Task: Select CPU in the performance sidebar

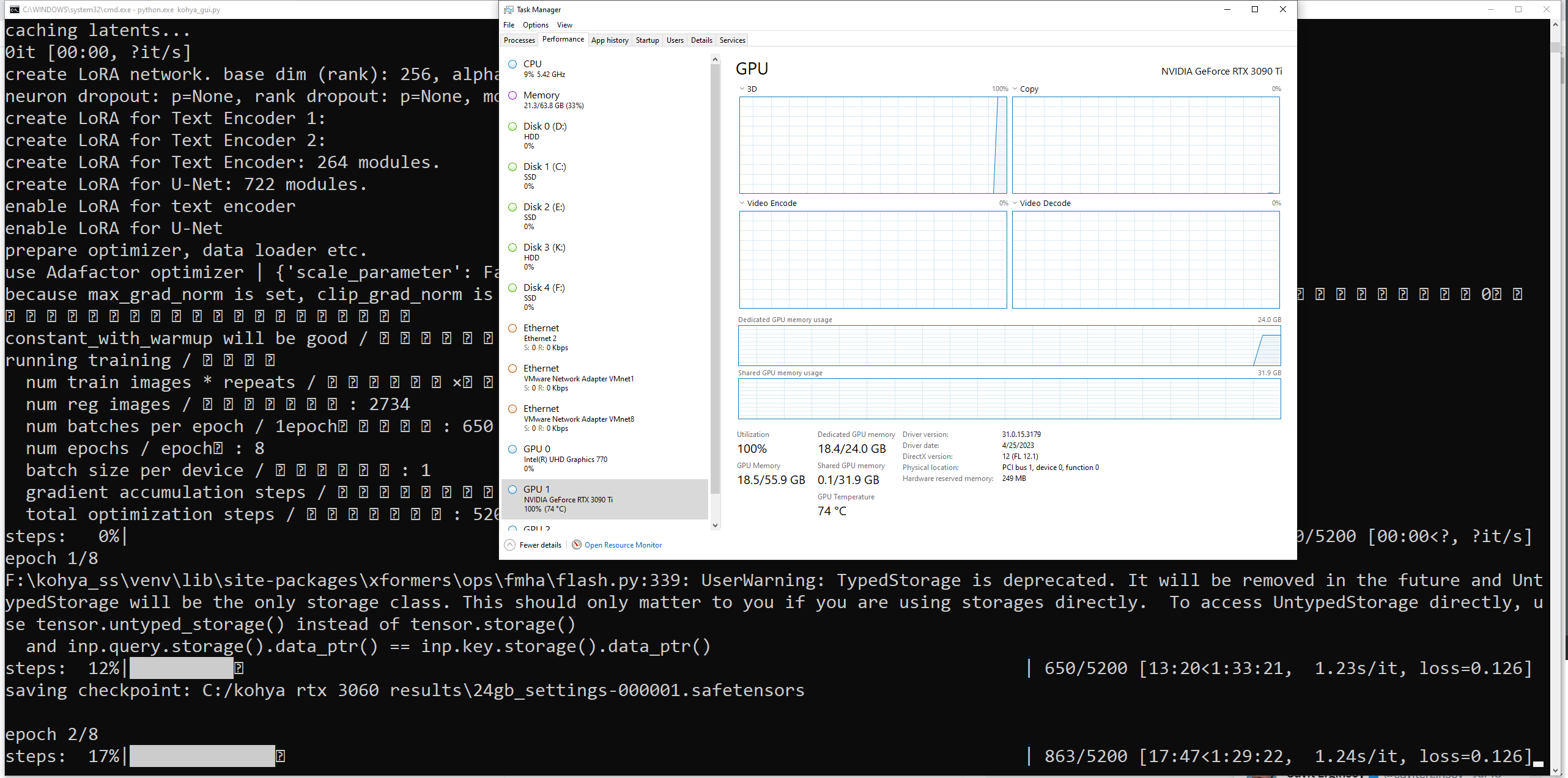Action: [605, 68]
